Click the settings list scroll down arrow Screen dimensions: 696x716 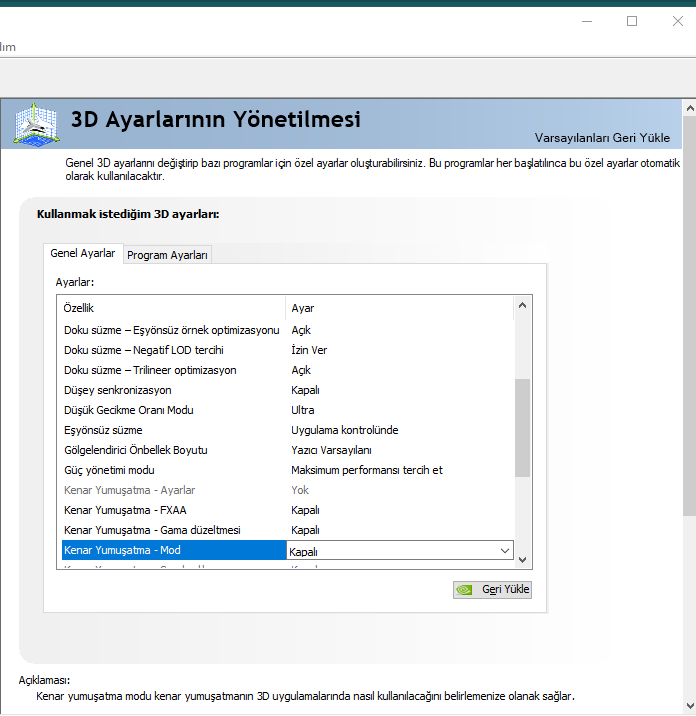tap(523, 559)
